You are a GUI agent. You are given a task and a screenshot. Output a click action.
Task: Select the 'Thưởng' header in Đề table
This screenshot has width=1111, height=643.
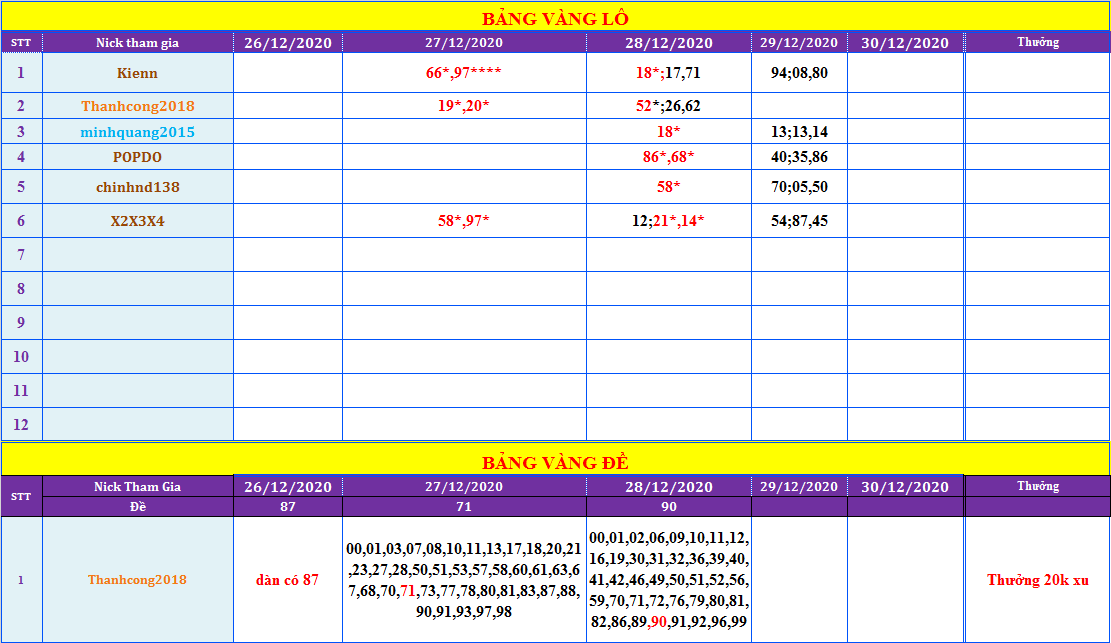click(1038, 486)
